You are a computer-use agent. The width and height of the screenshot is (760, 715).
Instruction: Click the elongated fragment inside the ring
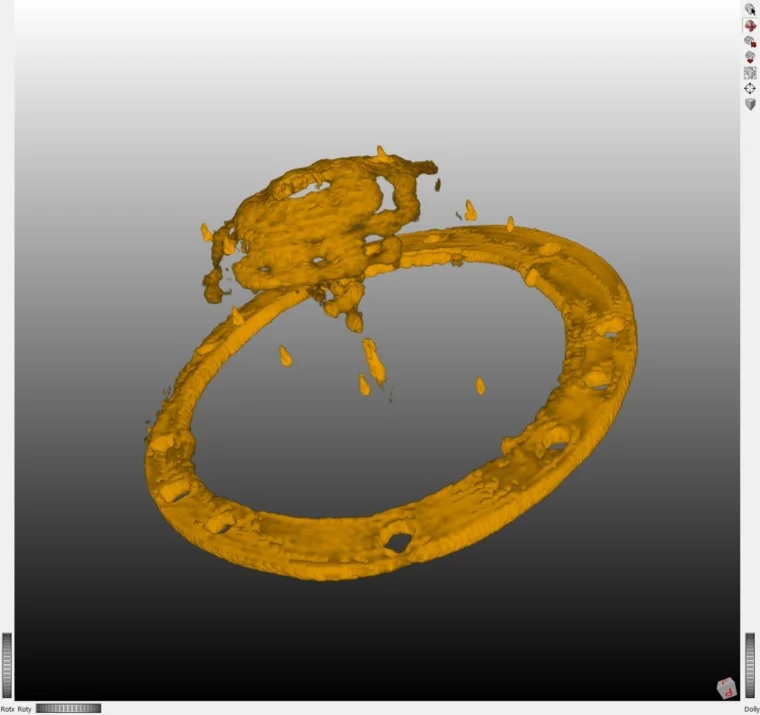374,361
